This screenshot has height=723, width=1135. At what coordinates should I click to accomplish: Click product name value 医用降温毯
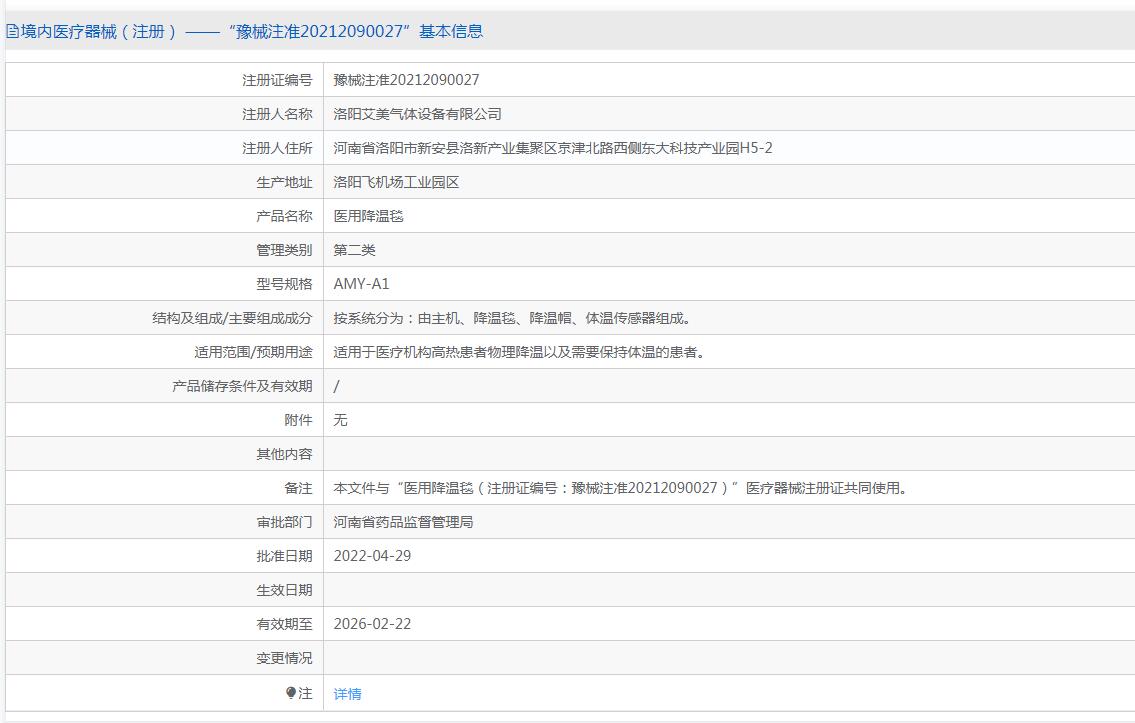tap(368, 216)
